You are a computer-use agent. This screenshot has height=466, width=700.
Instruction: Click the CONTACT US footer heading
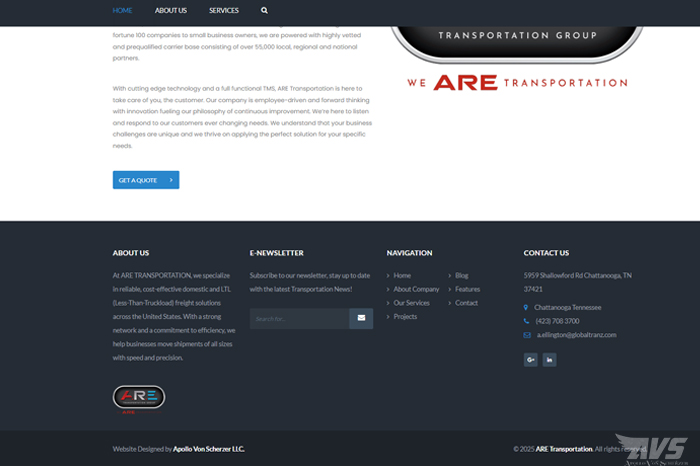point(546,253)
